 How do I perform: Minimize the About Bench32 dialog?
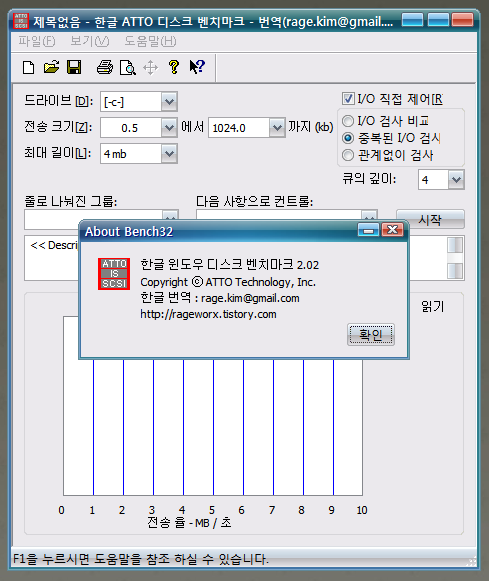click(x=368, y=230)
